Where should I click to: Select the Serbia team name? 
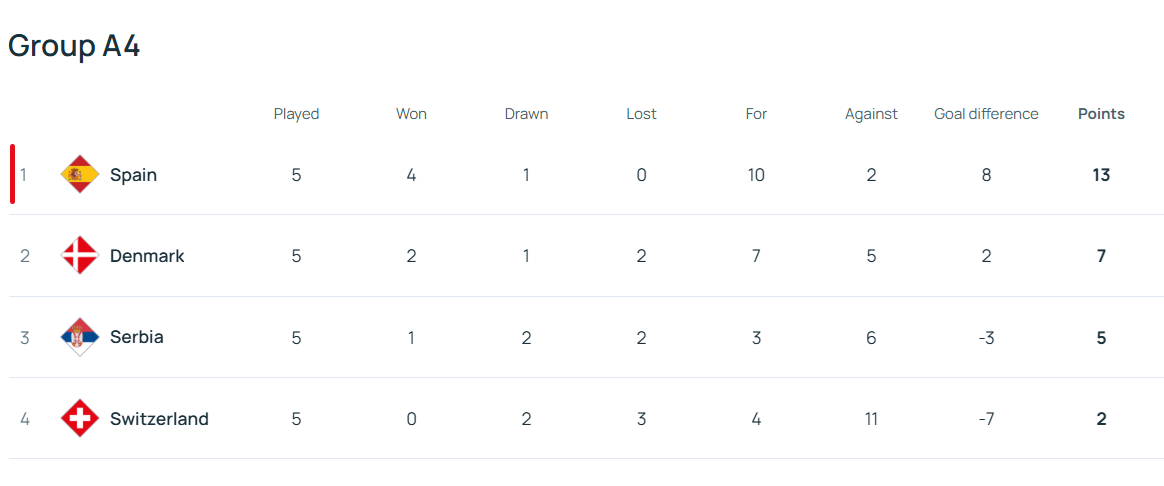[x=136, y=337]
